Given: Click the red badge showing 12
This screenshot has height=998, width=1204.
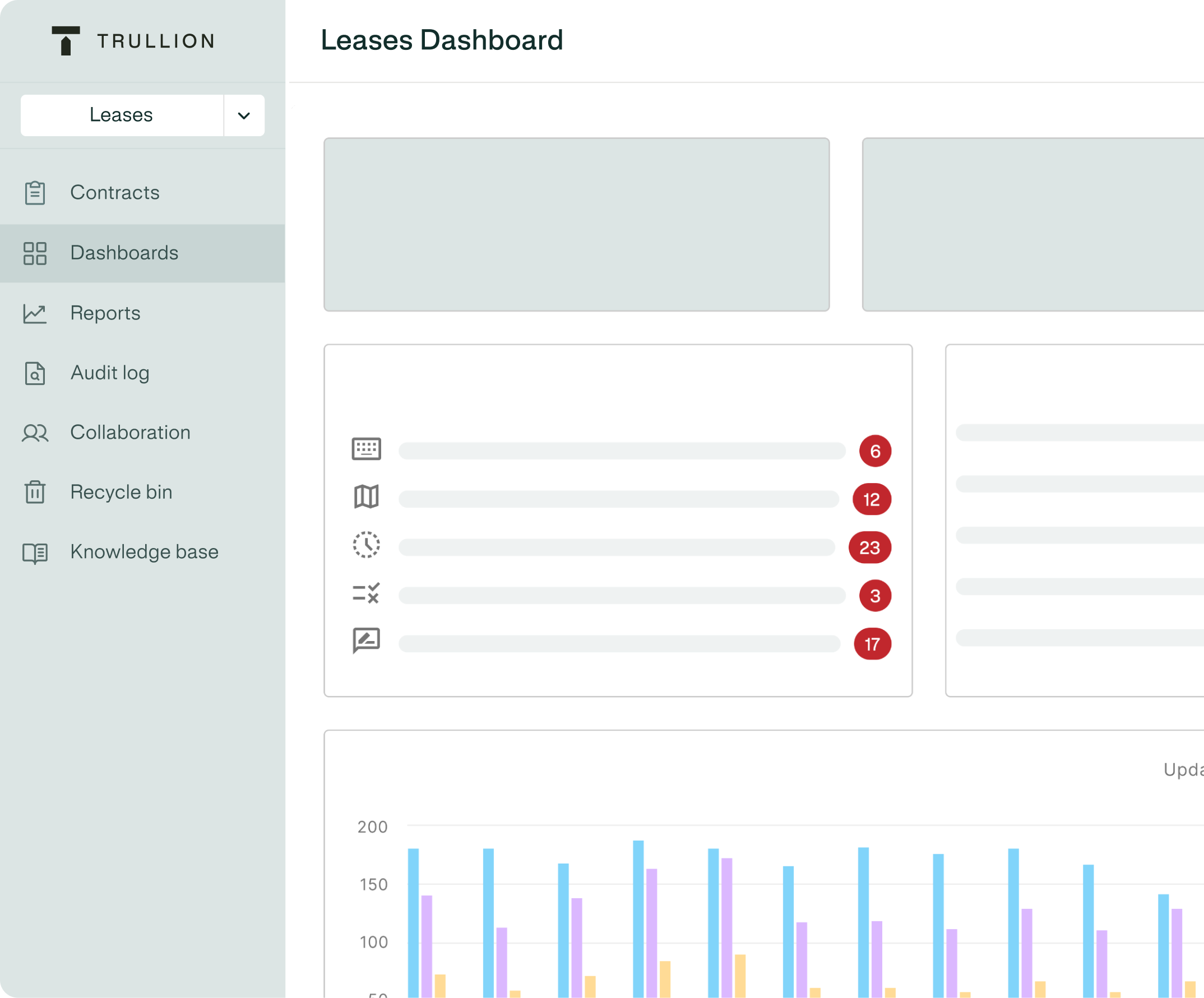Looking at the screenshot, I should 872,499.
